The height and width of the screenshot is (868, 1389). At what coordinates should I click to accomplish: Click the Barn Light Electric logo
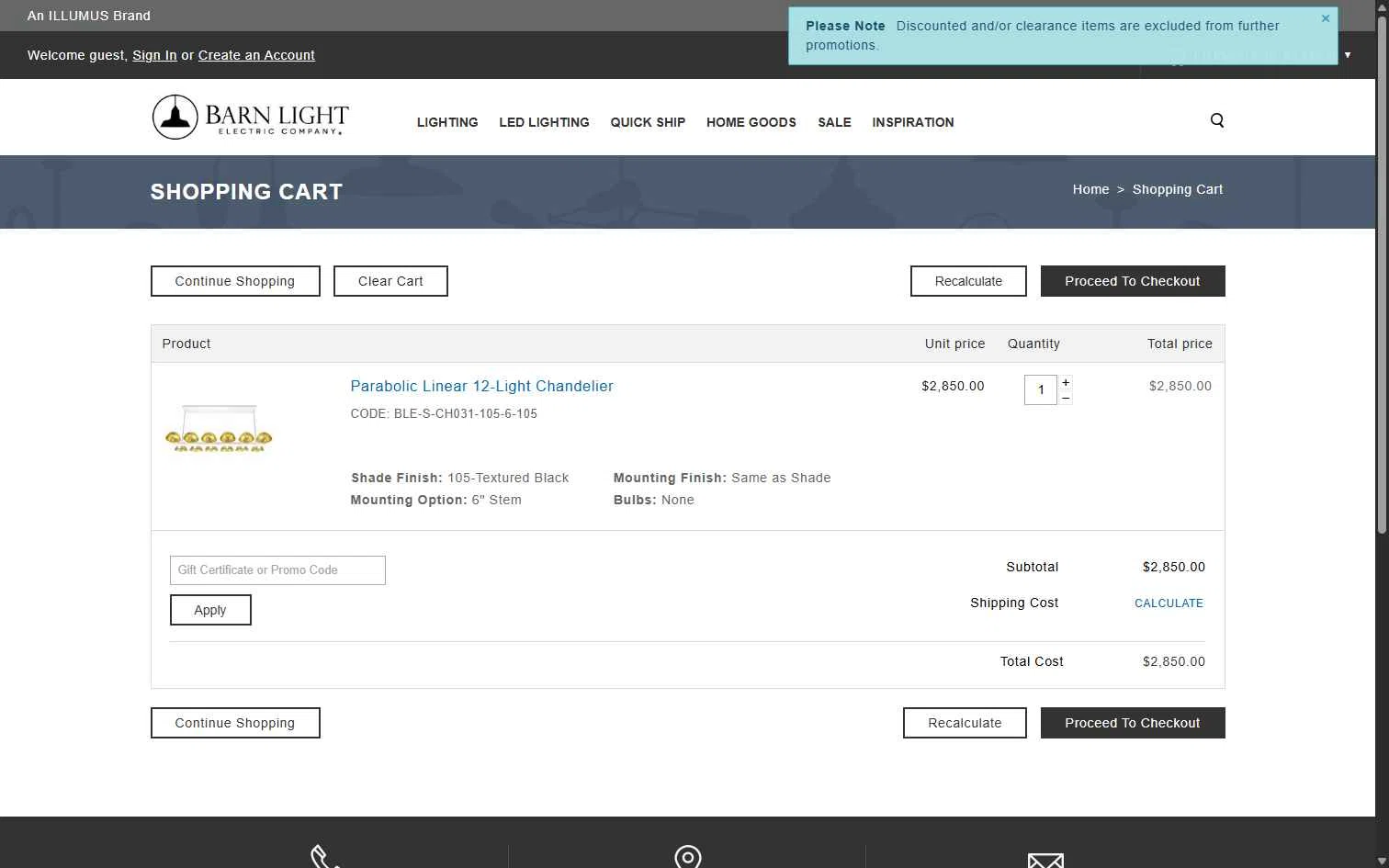[x=250, y=118]
